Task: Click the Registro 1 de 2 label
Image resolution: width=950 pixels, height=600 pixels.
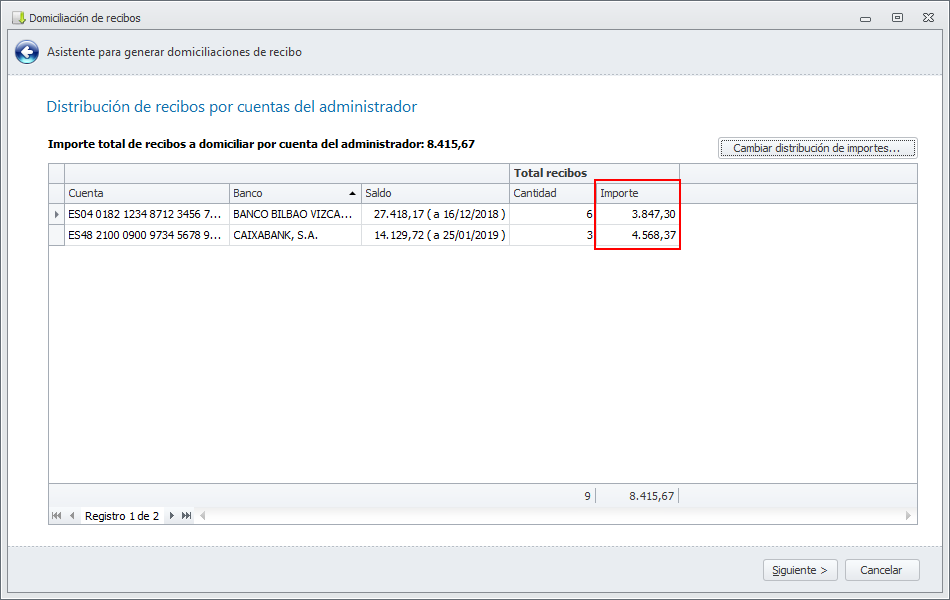Action: (x=122, y=516)
